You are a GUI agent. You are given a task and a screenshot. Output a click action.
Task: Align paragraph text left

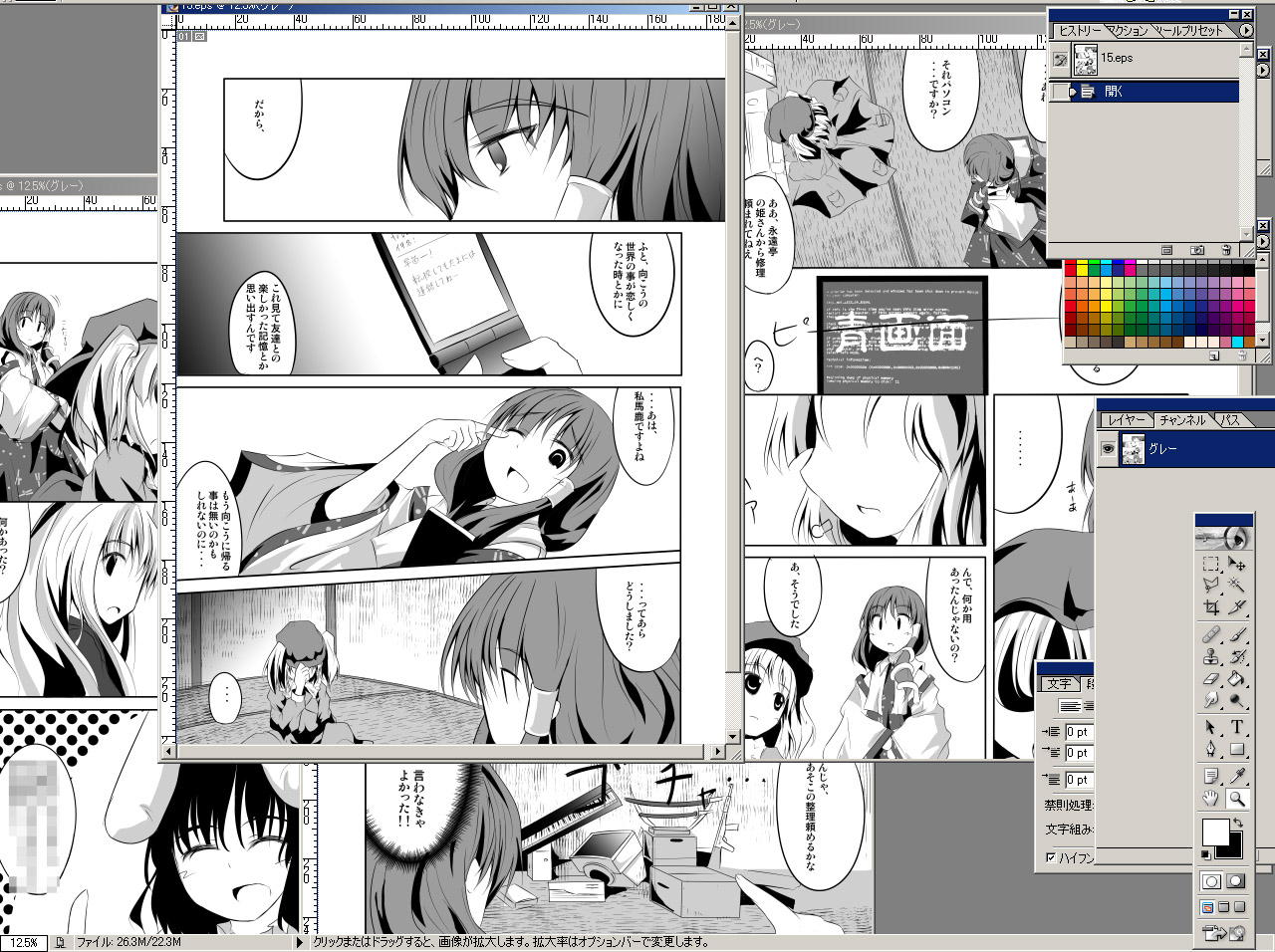click(x=1070, y=705)
